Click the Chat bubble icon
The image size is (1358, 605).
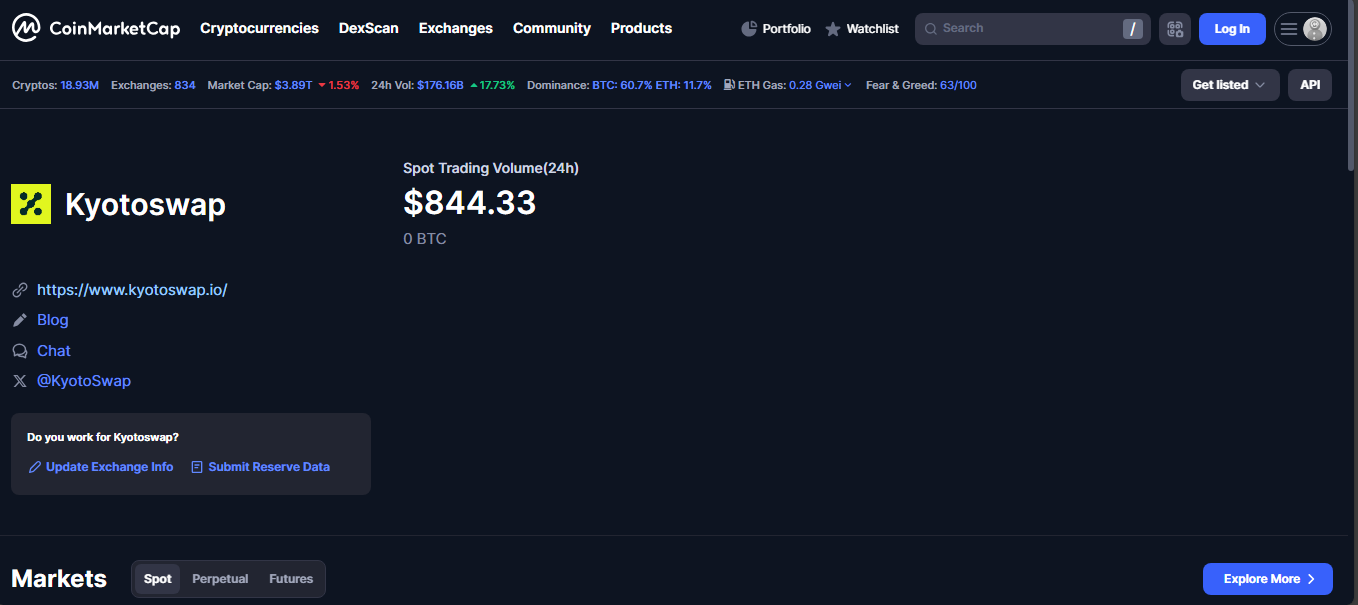click(x=19, y=351)
